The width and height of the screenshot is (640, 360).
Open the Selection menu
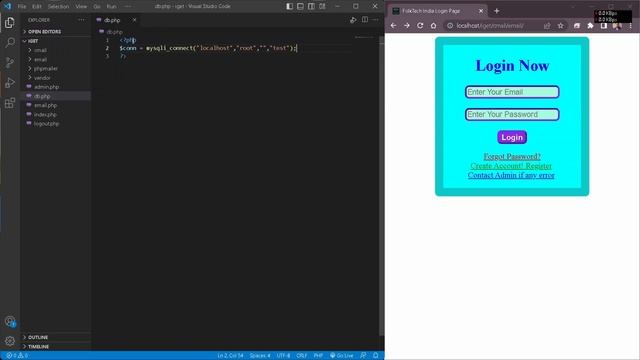tap(58, 7)
